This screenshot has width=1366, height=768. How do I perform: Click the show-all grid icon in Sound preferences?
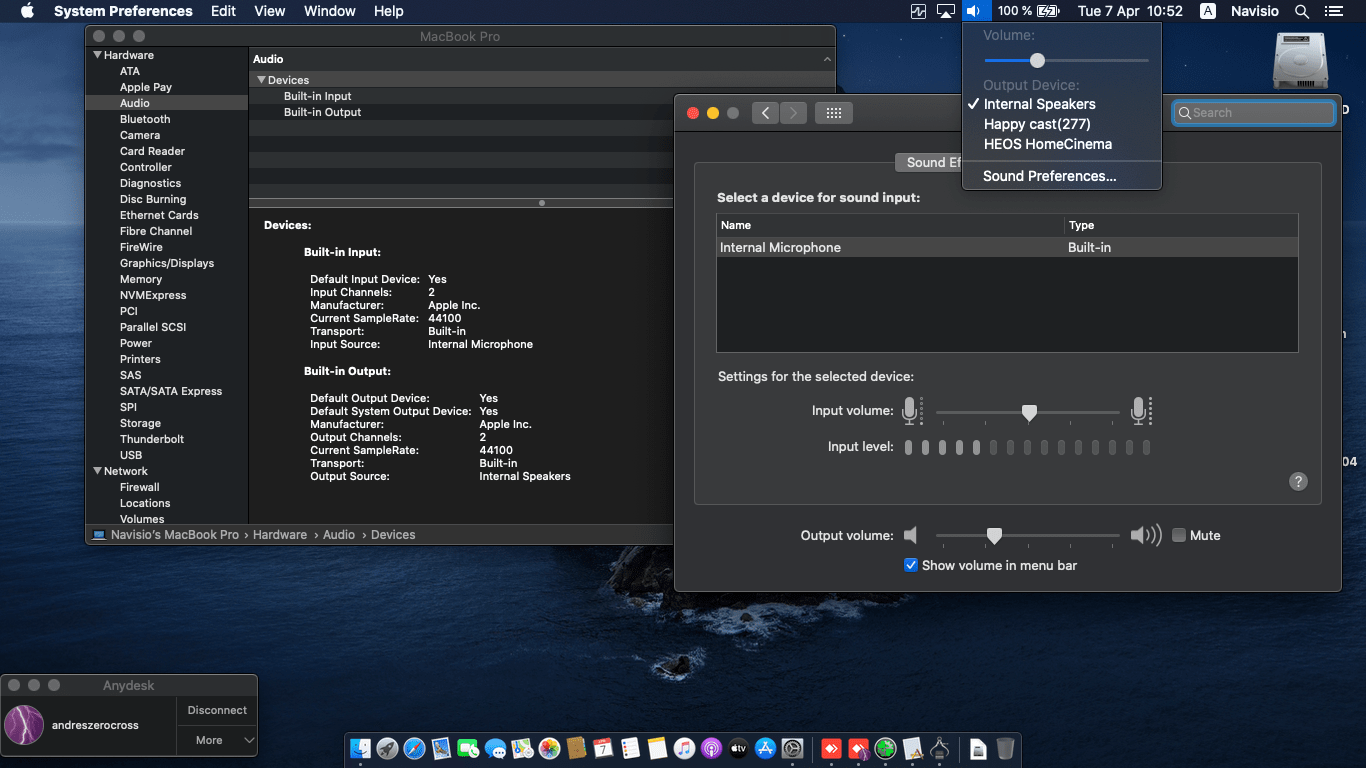pos(835,113)
